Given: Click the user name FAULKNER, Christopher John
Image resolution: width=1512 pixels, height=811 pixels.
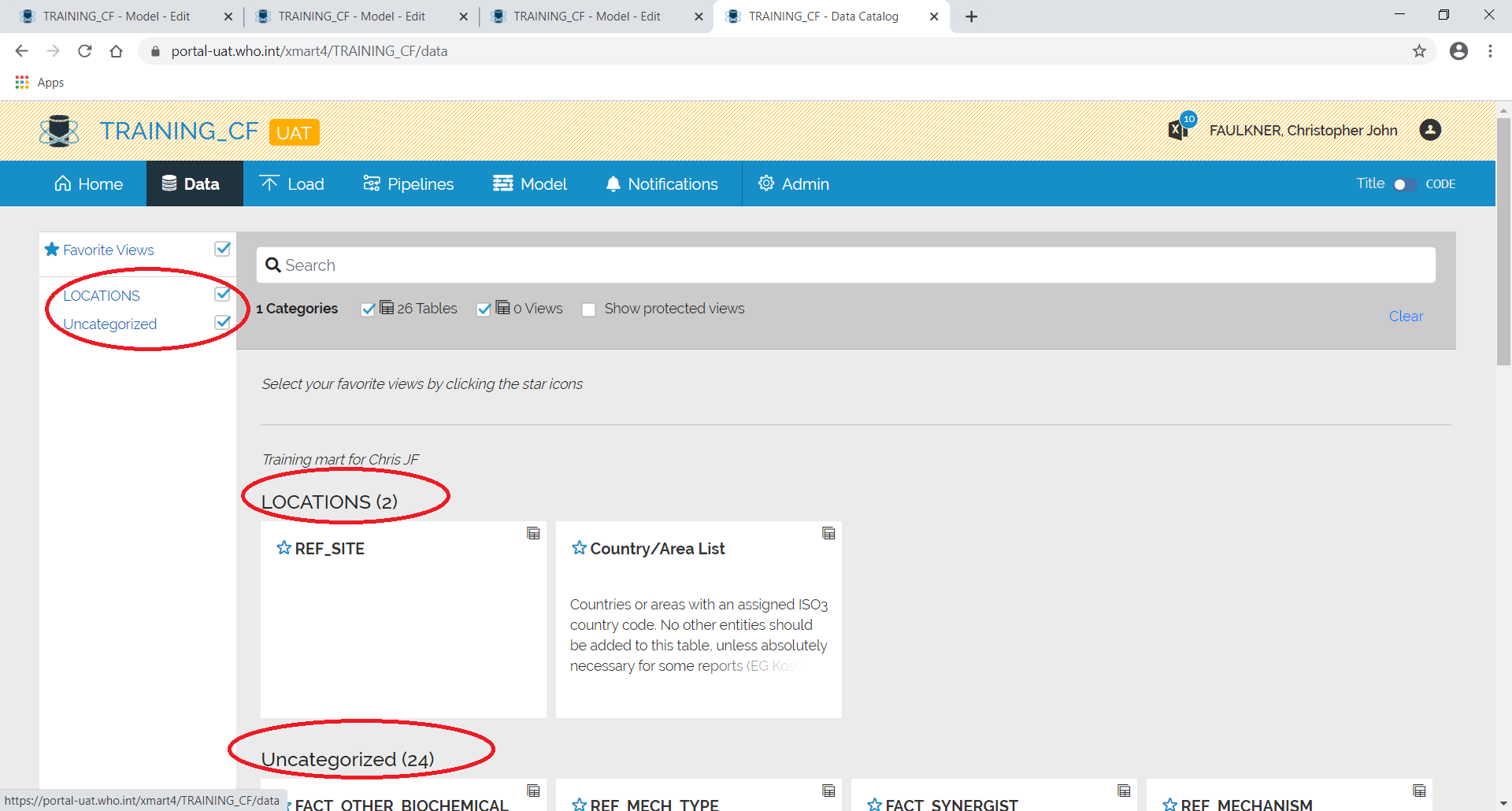Looking at the screenshot, I should point(1303,131).
